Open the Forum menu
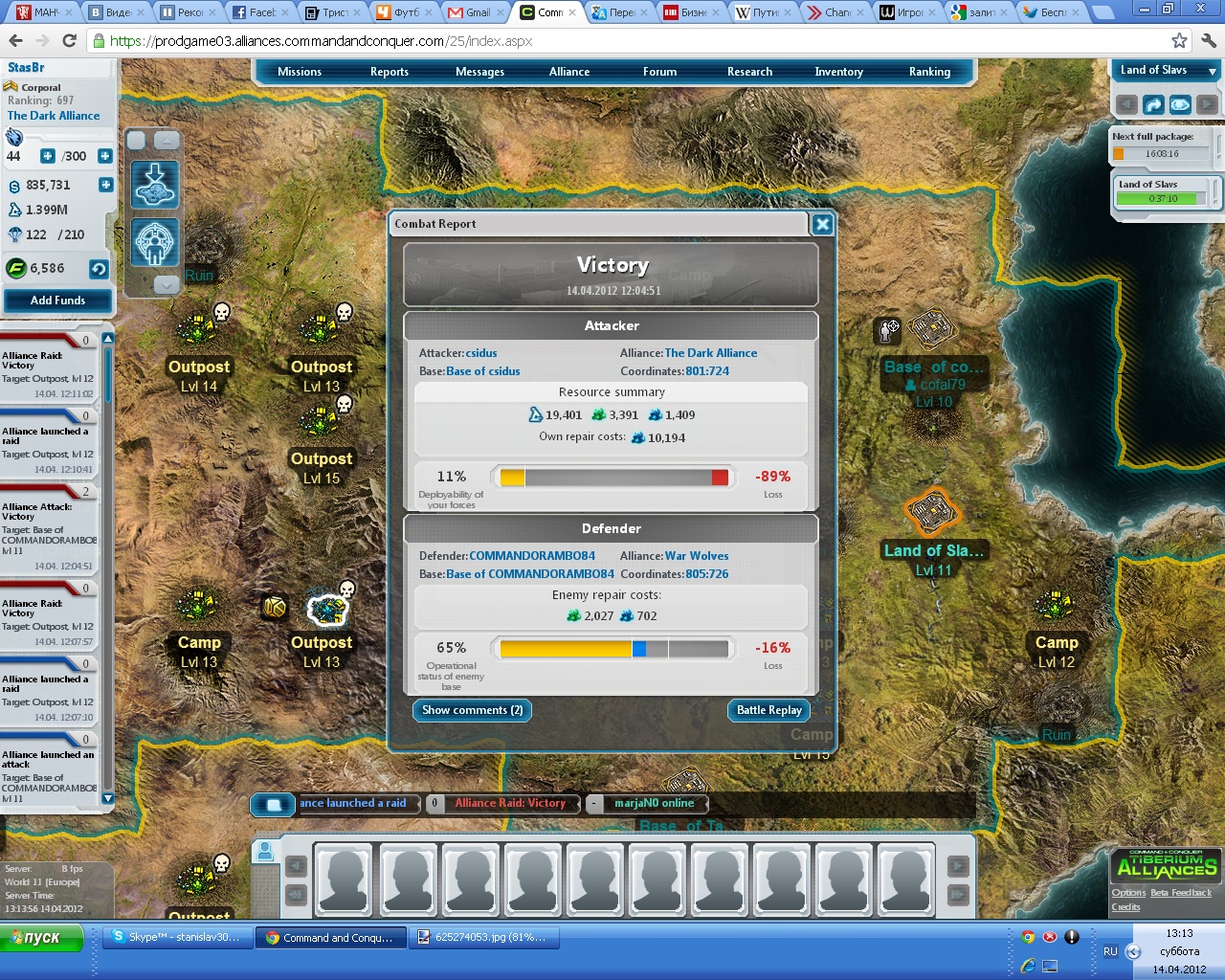Screen dimensions: 1225x980 pos(659,72)
